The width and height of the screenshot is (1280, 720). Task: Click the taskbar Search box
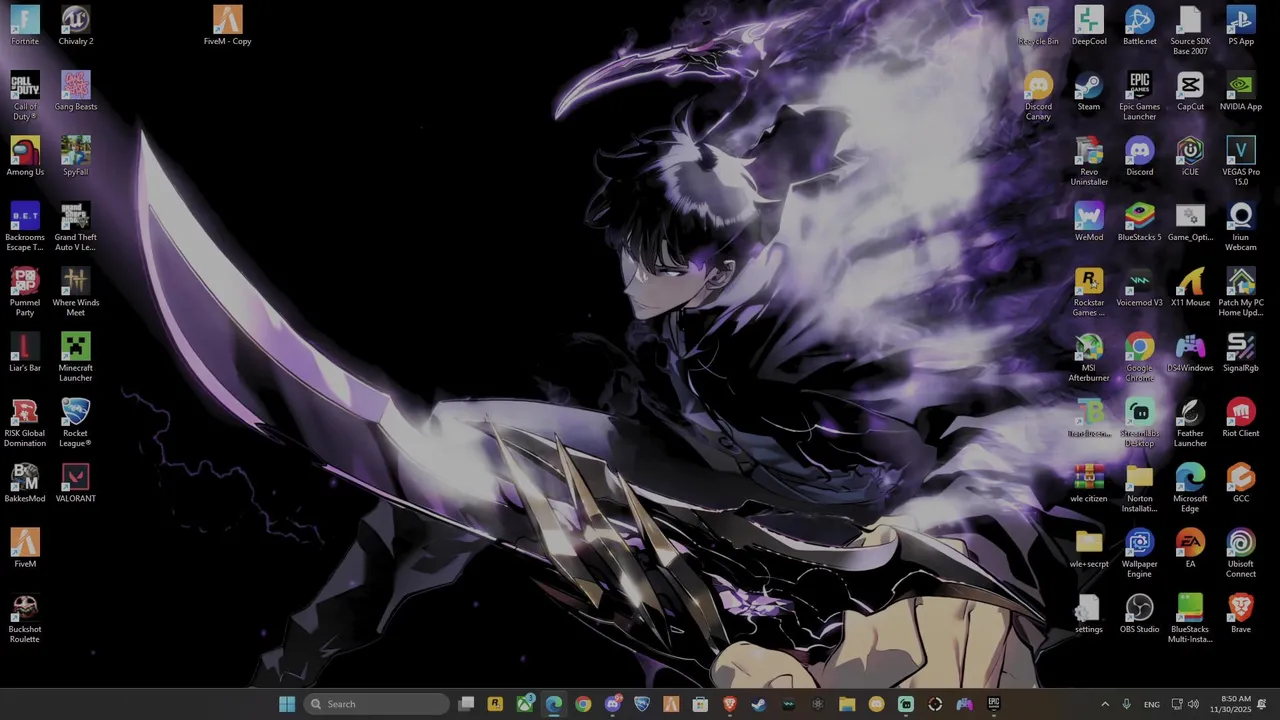pos(376,704)
